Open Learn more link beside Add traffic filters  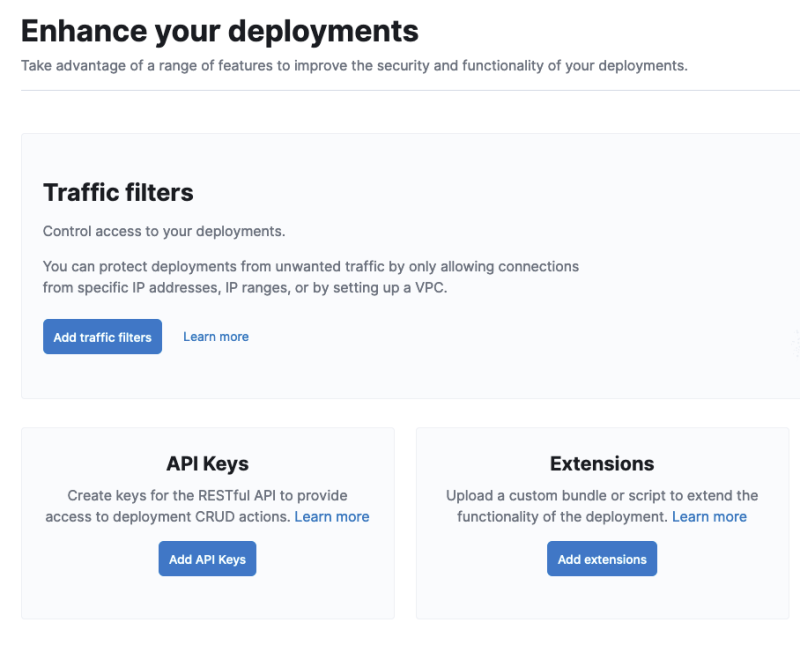point(216,337)
